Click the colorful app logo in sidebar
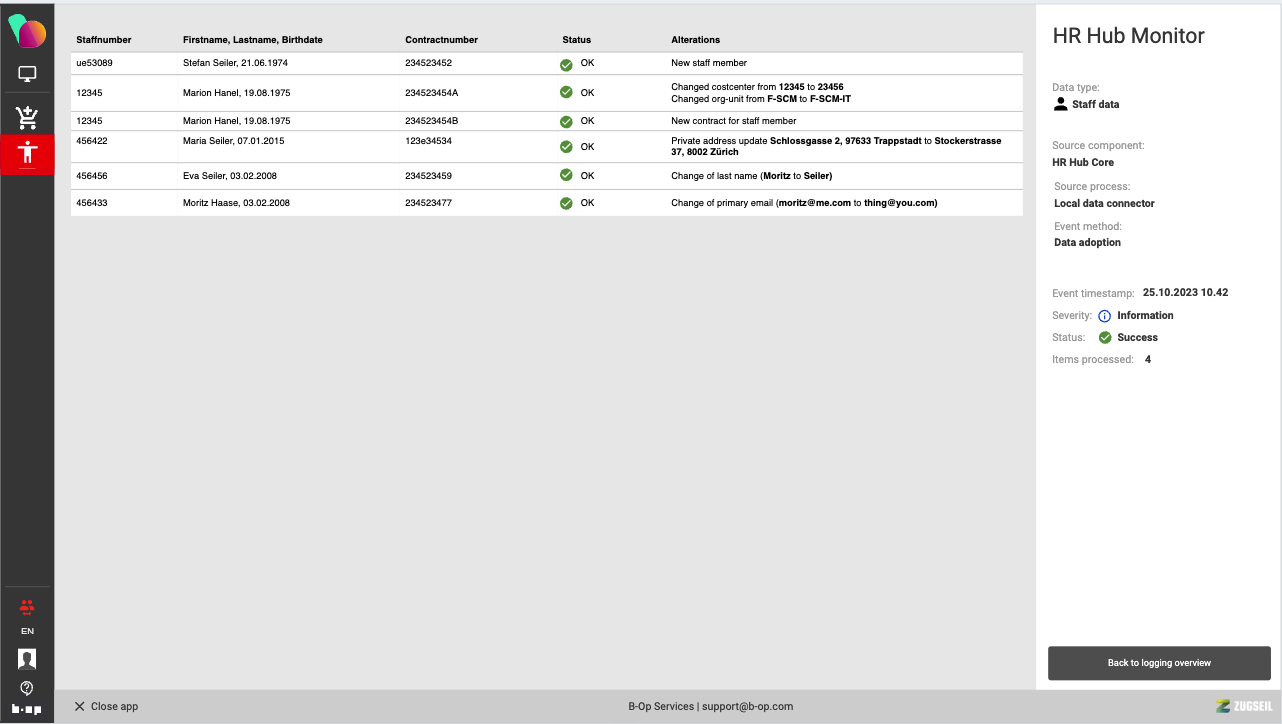The height and width of the screenshot is (724, 1282). pos(27,31)
